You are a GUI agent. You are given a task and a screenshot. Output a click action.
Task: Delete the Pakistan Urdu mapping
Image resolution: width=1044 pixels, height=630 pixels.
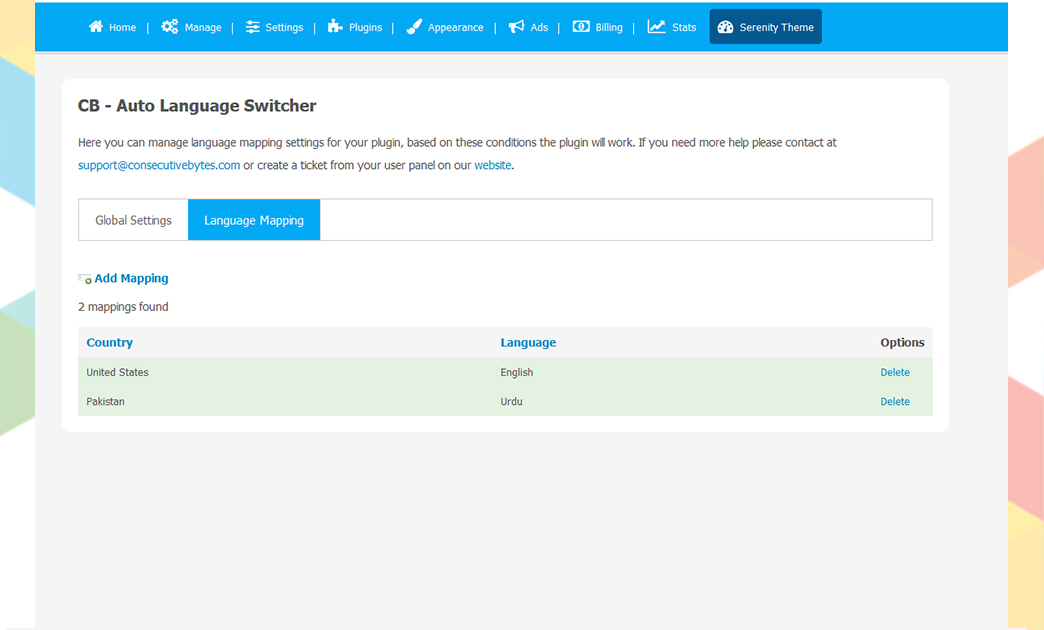coord(894,402)
